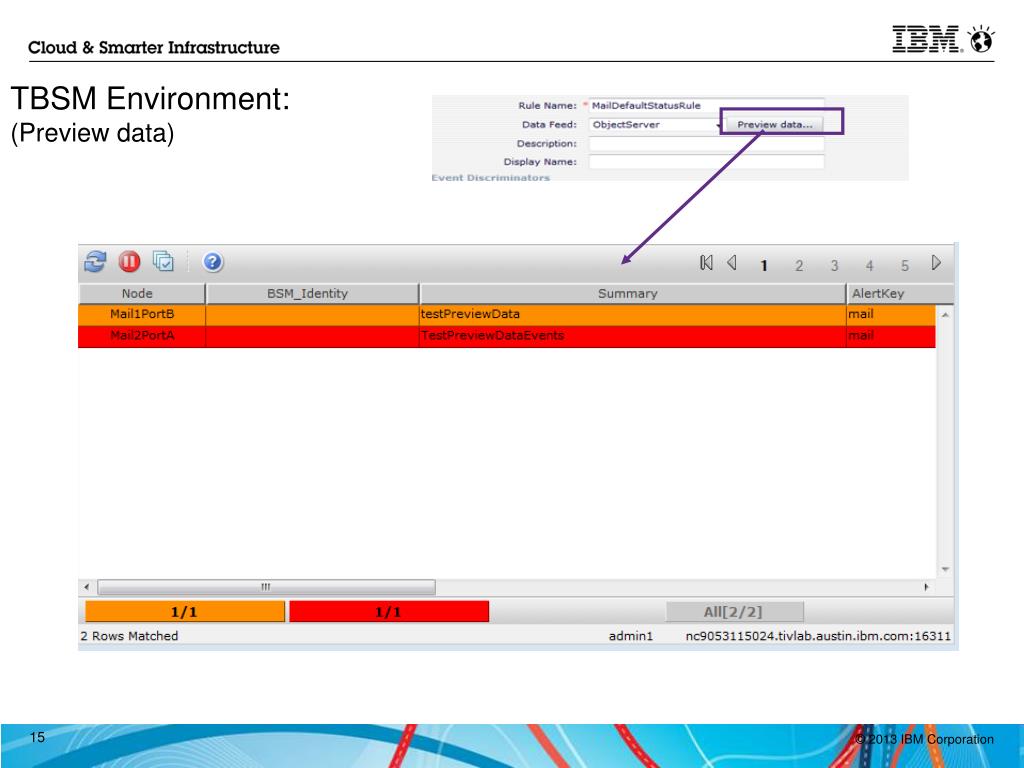Open page 4 of results
Viewport: 1024px width, 768px height.
pyautogui.click(x=869, y=266)
